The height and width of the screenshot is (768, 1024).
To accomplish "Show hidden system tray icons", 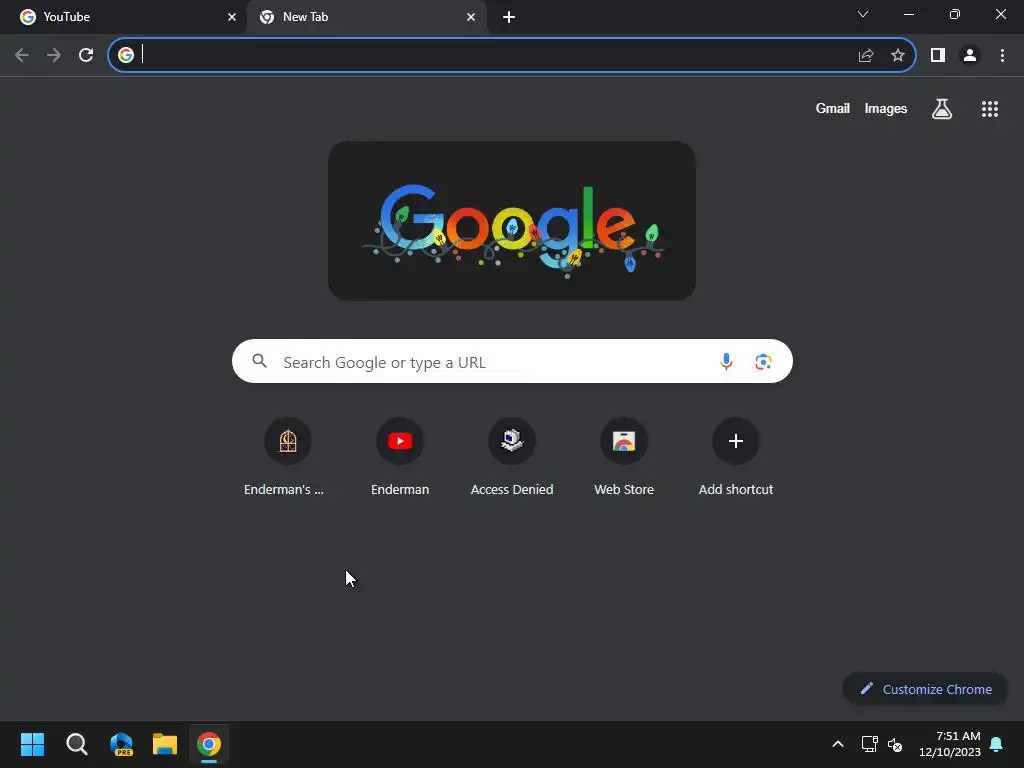I will click(837, 744).
